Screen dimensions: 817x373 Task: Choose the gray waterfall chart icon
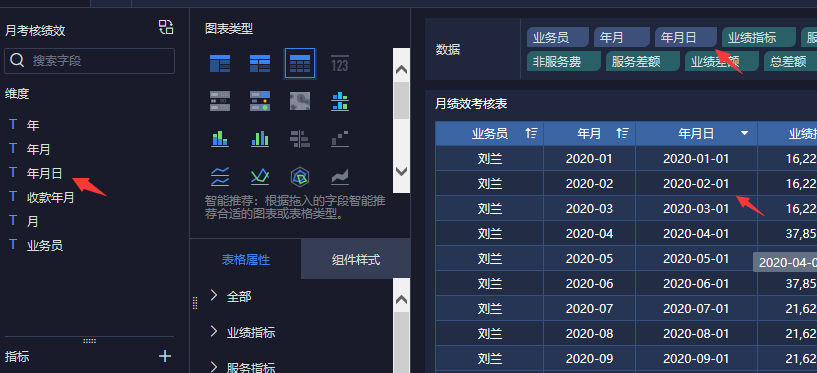point(340,139)
